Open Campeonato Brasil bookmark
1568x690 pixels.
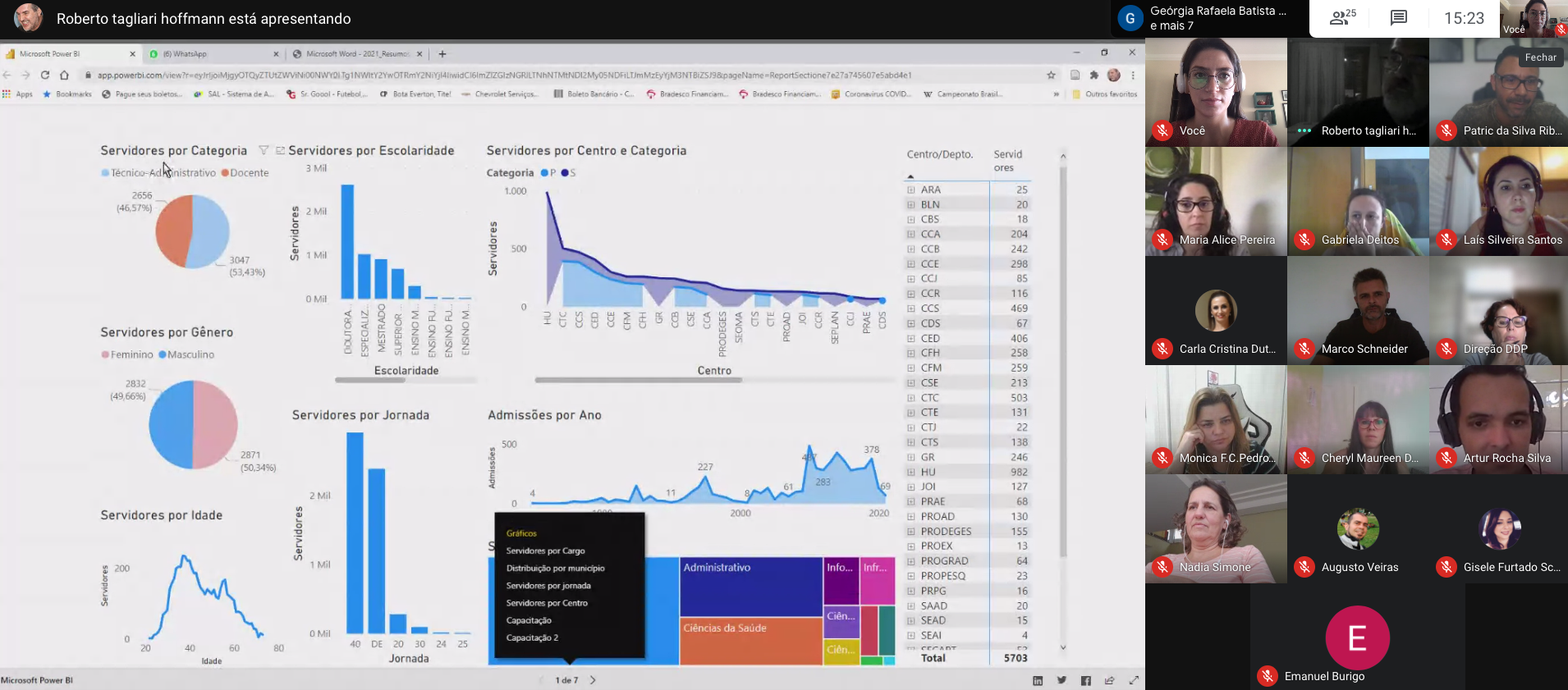point(962,94)
